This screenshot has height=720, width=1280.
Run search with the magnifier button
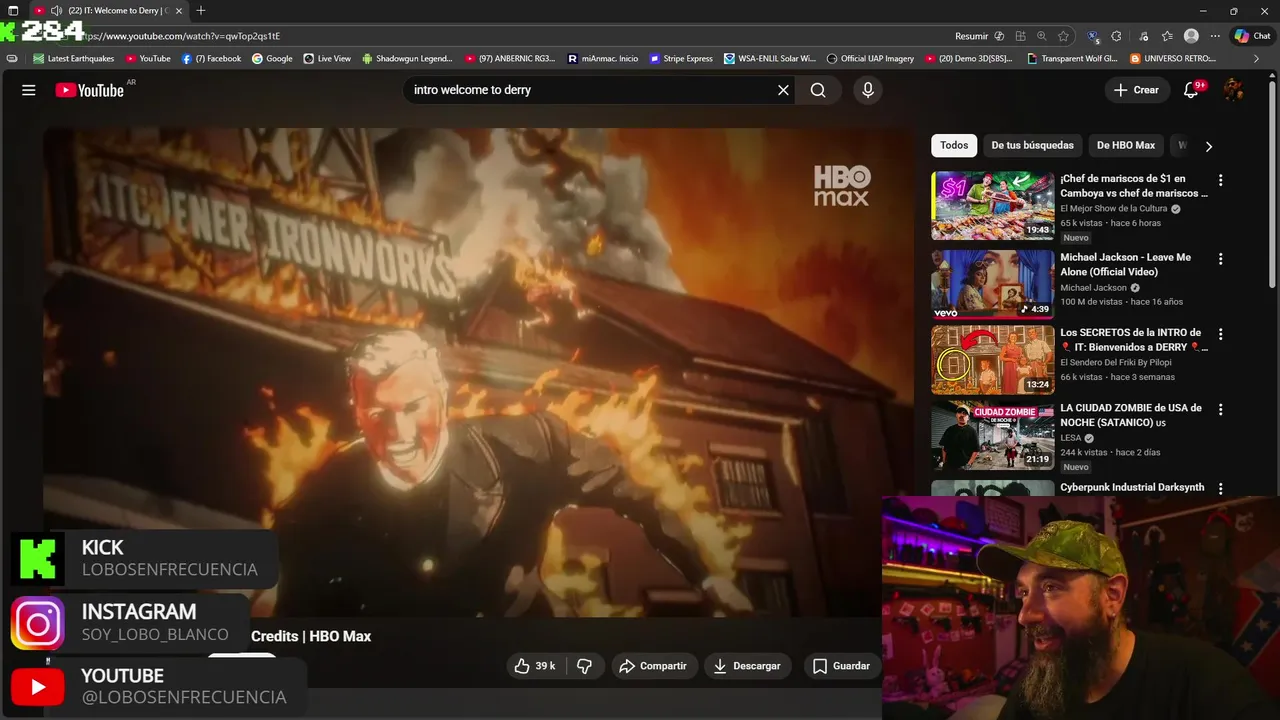(818, 90)
